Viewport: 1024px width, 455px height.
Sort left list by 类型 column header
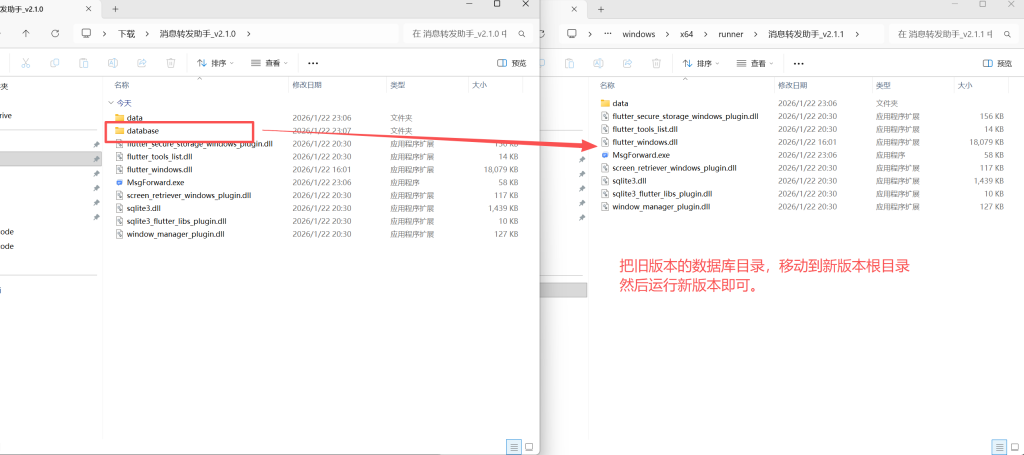(x=398, y=85)
